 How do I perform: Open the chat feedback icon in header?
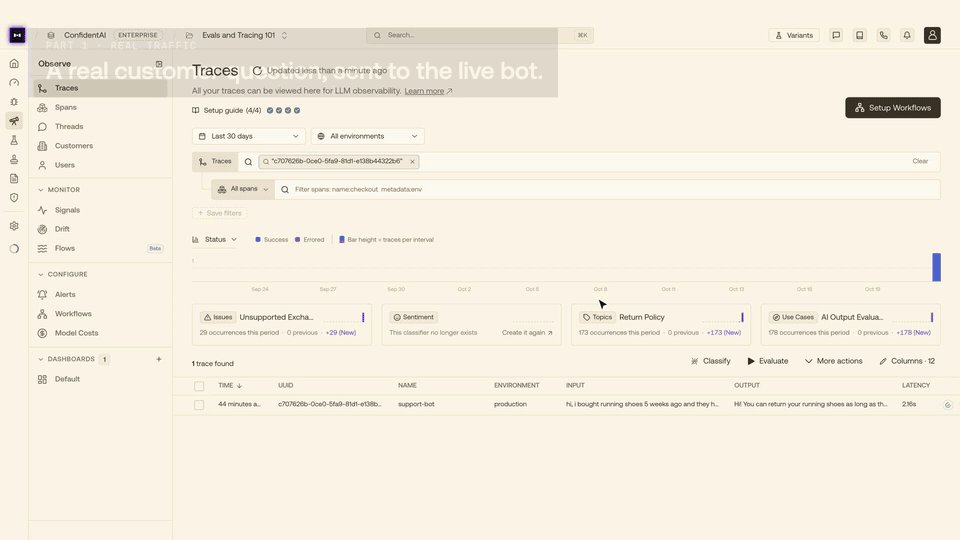(836, 36)
